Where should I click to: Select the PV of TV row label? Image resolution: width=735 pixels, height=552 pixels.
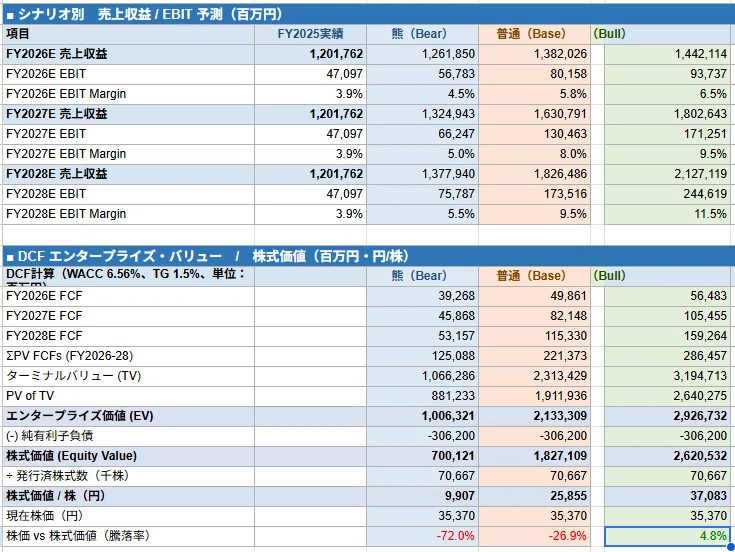[x=30, y=396]
